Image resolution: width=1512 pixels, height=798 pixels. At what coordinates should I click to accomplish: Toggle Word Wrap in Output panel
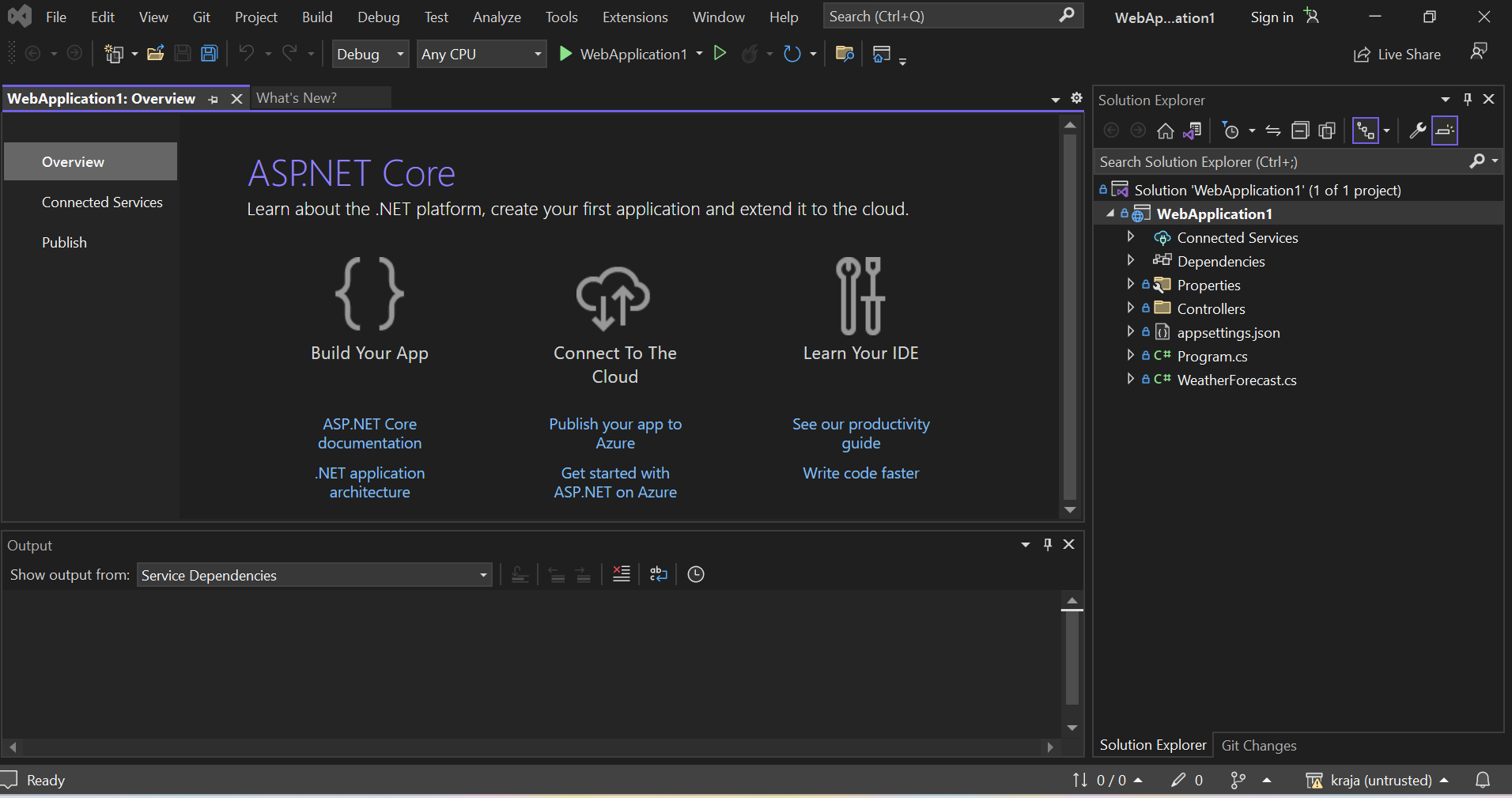click(x=659, y=574)
